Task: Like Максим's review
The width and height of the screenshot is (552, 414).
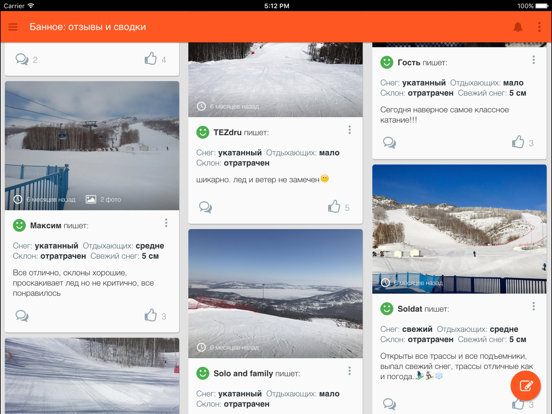Action: tap(150, 315)
